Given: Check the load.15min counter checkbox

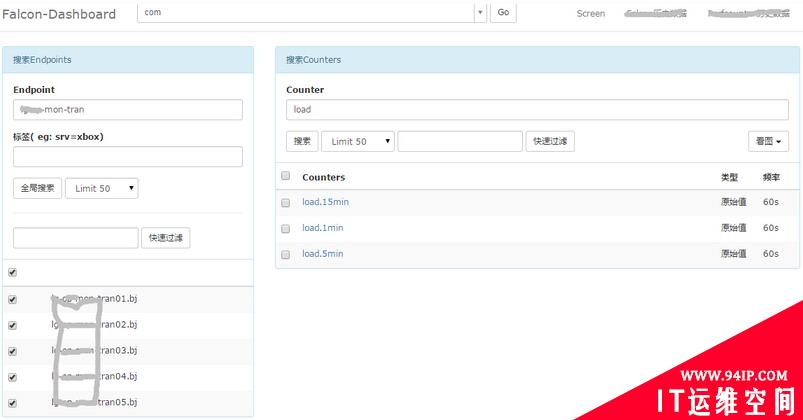Looking at the screenshot, I should pyautogui.click(x=286, y=203).
